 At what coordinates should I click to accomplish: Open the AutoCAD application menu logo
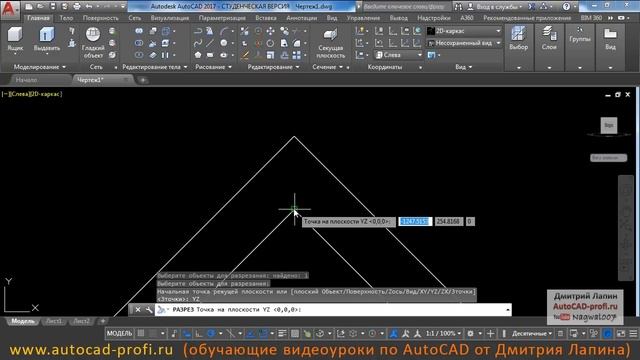9,10
